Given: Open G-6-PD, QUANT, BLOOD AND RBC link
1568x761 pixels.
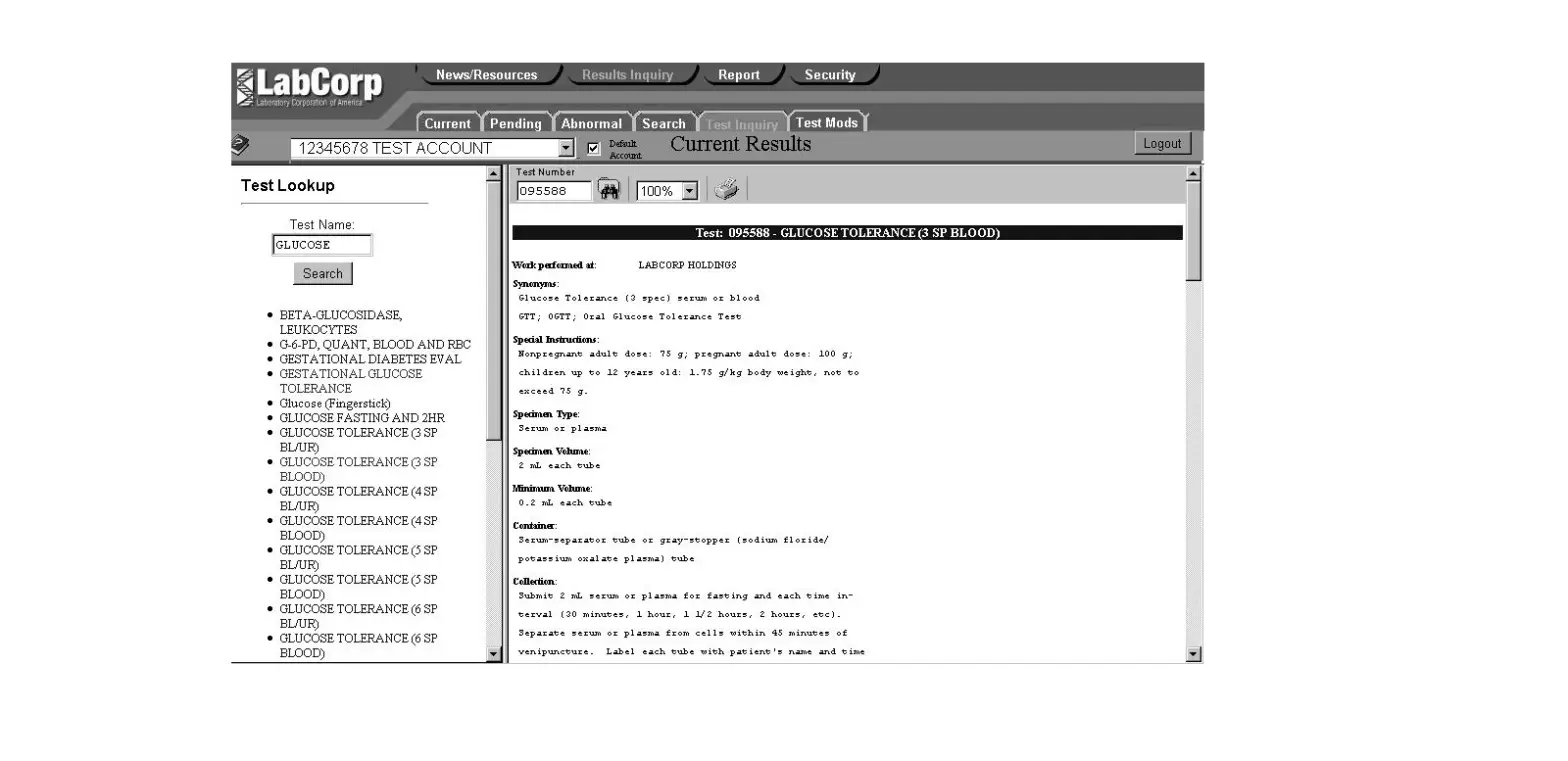Looking at the screenshot, I should coord(375,344).
